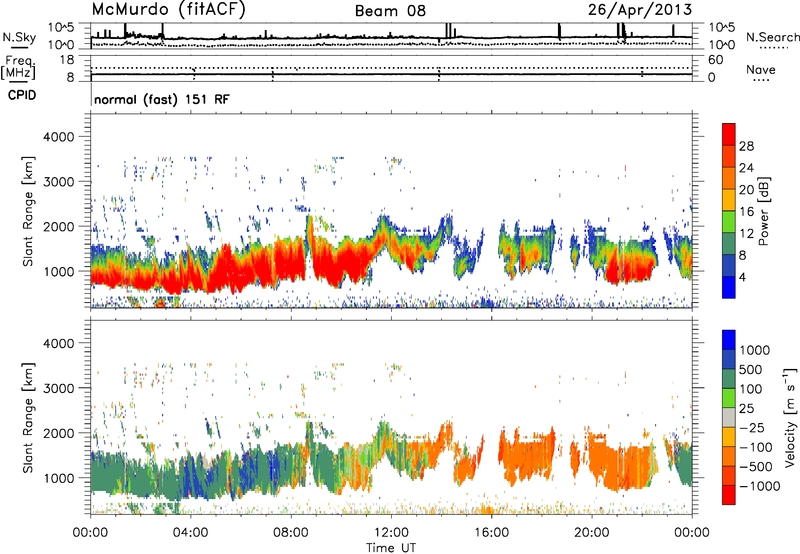This screenshot has width=800, height=554.
Task: Click the '24' power scale value
Action: pos(746,168)
